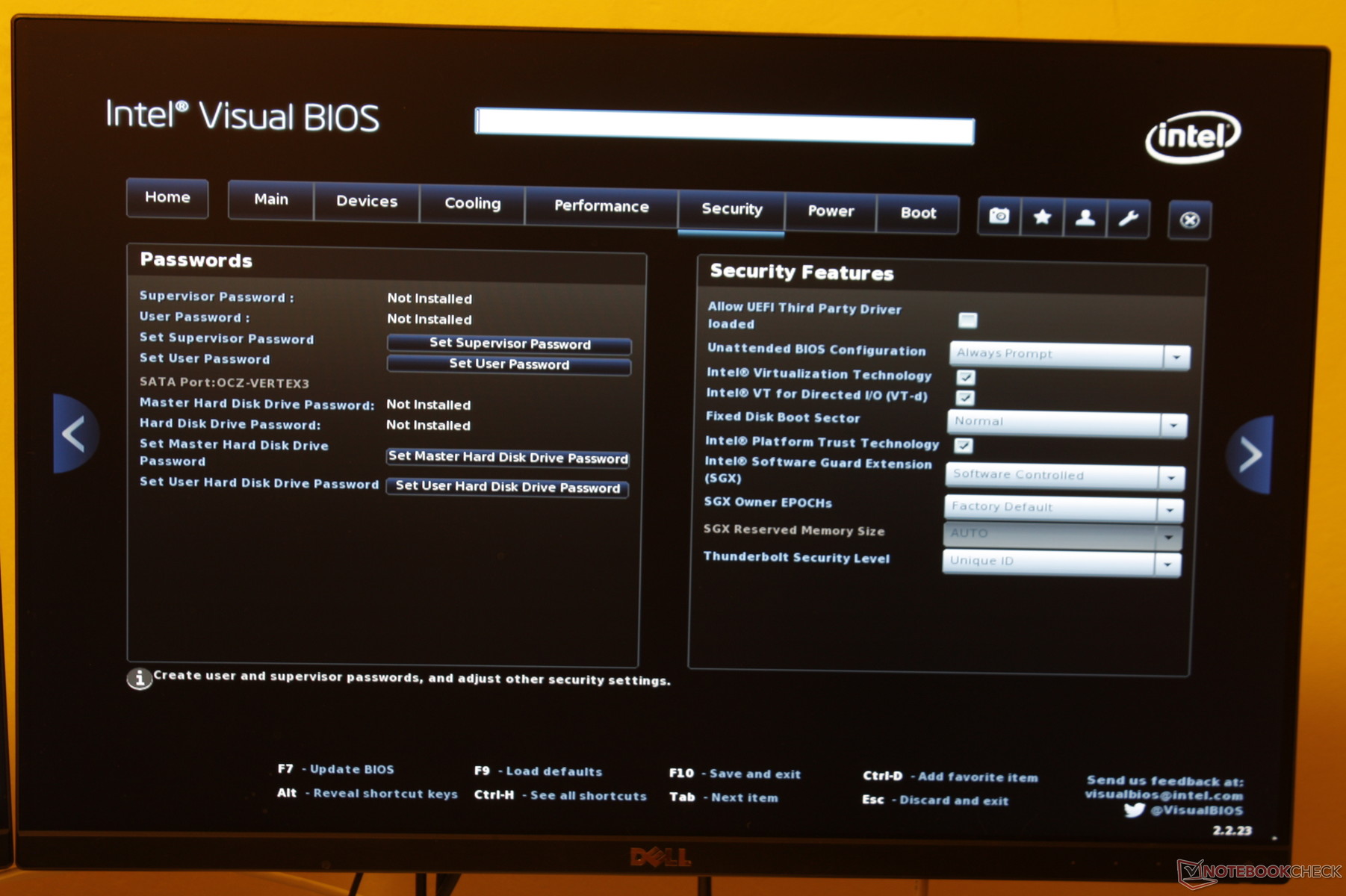1346x896 pixels.
Task: Open the Boot tab
Action: coord(918,214)
